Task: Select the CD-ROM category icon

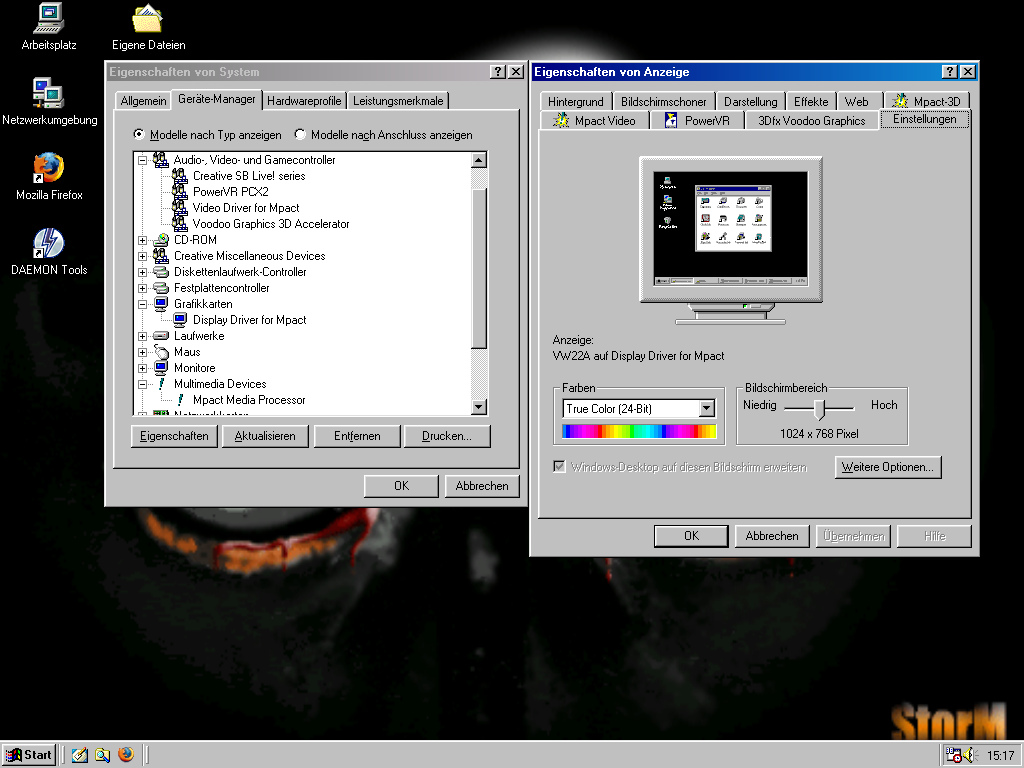Action: [161, 240]
